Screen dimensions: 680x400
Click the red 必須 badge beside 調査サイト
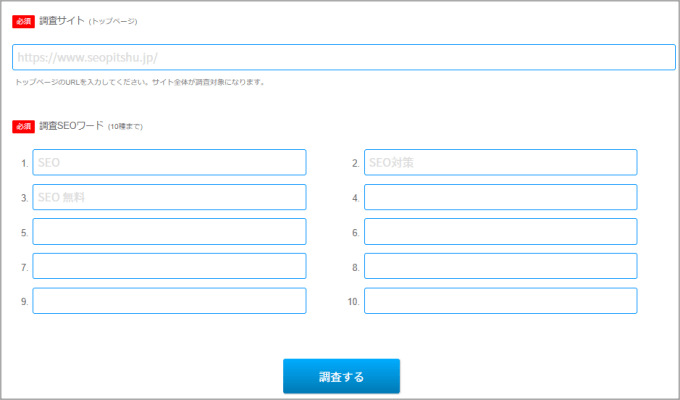[23, 21]
